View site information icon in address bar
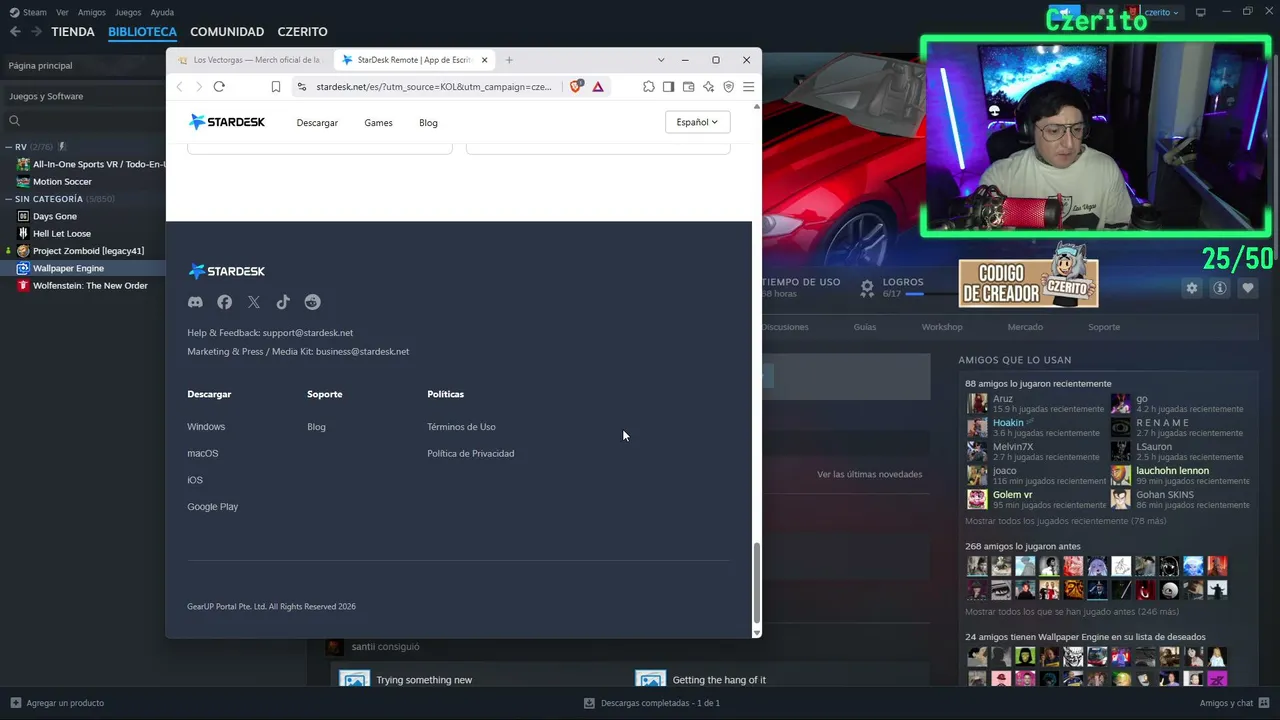This screenshot has width=1280, height=720. click(302, 87)
